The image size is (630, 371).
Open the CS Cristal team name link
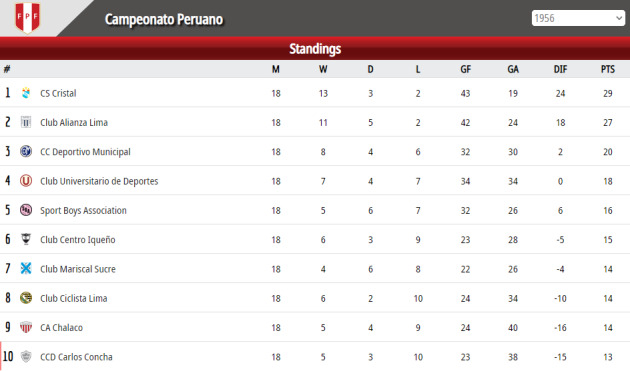pos(58,93)
